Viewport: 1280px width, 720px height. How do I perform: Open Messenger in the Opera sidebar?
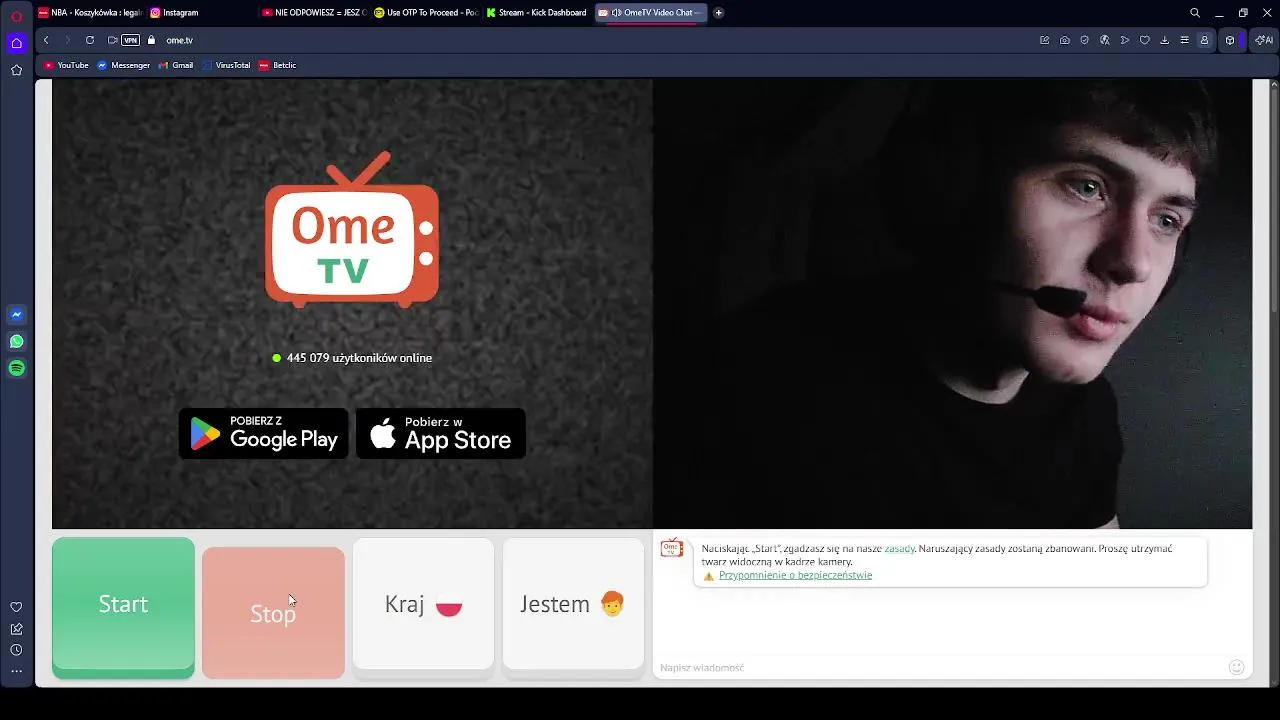click(x=16, y=314)
